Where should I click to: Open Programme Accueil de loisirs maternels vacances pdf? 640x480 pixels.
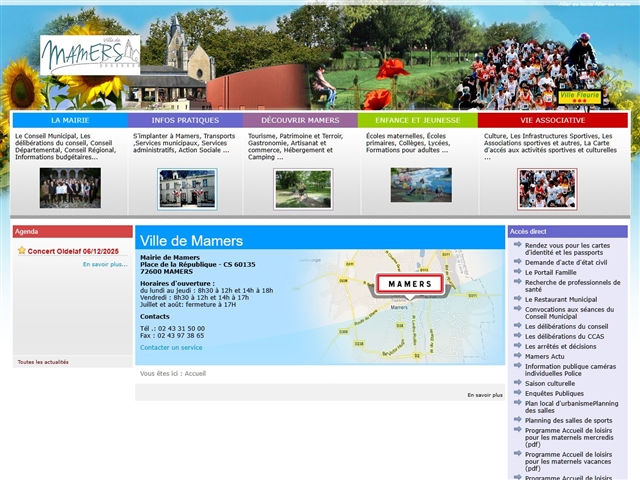(568, 461)
